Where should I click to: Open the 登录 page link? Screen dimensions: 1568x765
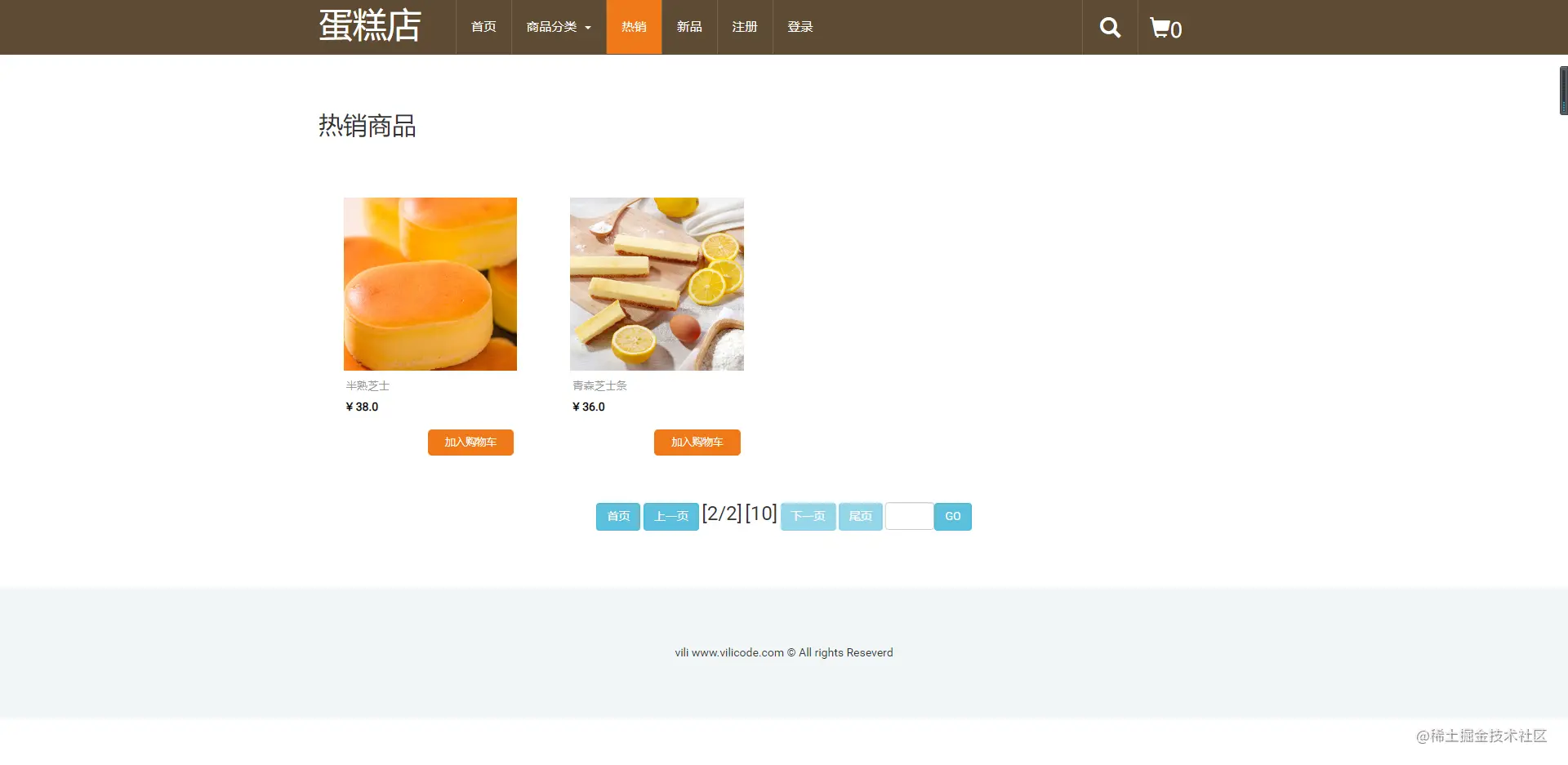pos(800,27)
